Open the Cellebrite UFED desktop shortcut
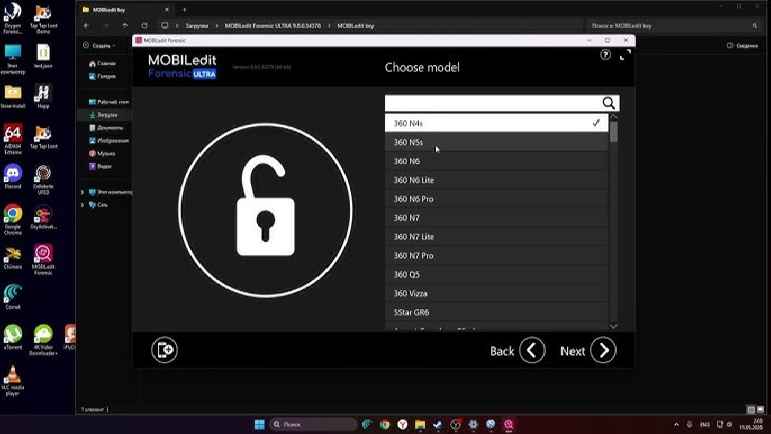 43,180
